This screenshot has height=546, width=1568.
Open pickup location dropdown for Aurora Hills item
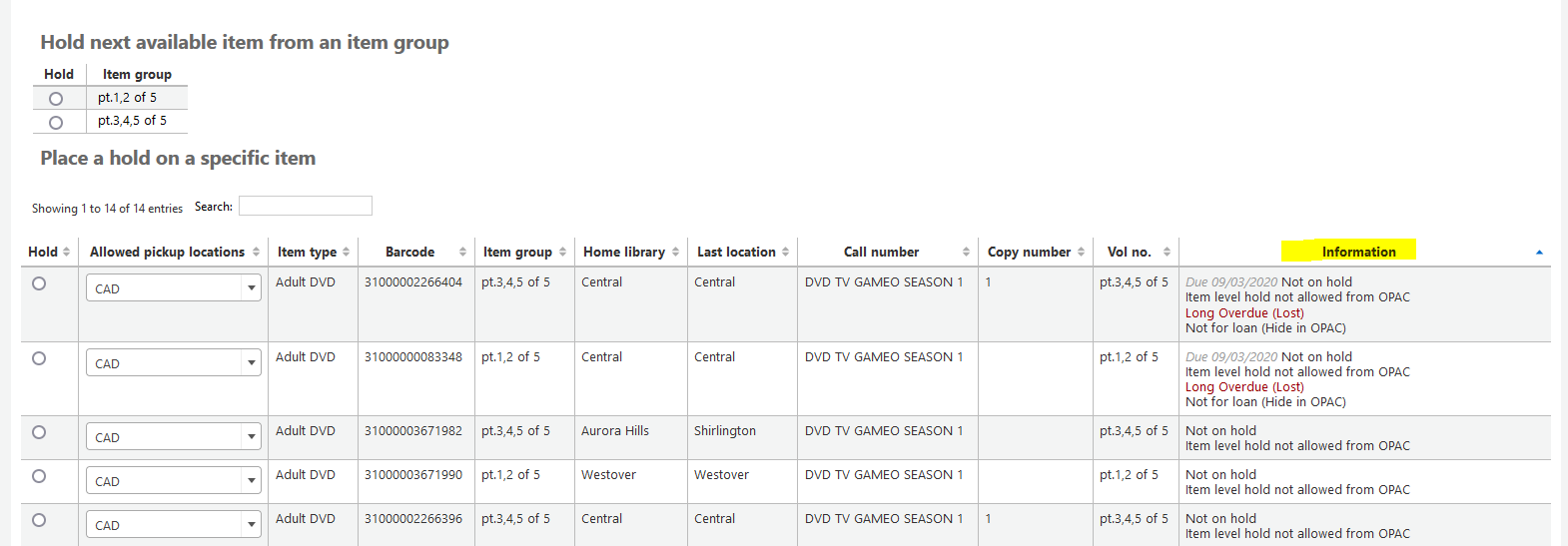174,437
